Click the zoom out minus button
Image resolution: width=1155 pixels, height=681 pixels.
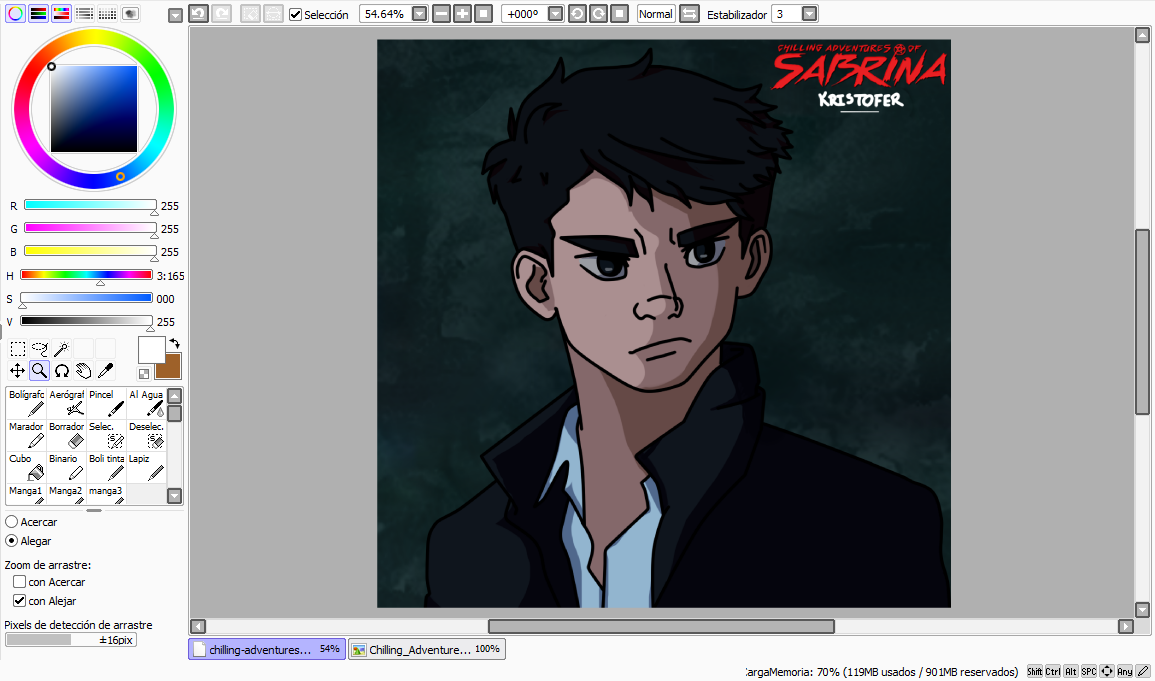click(441, 14)
